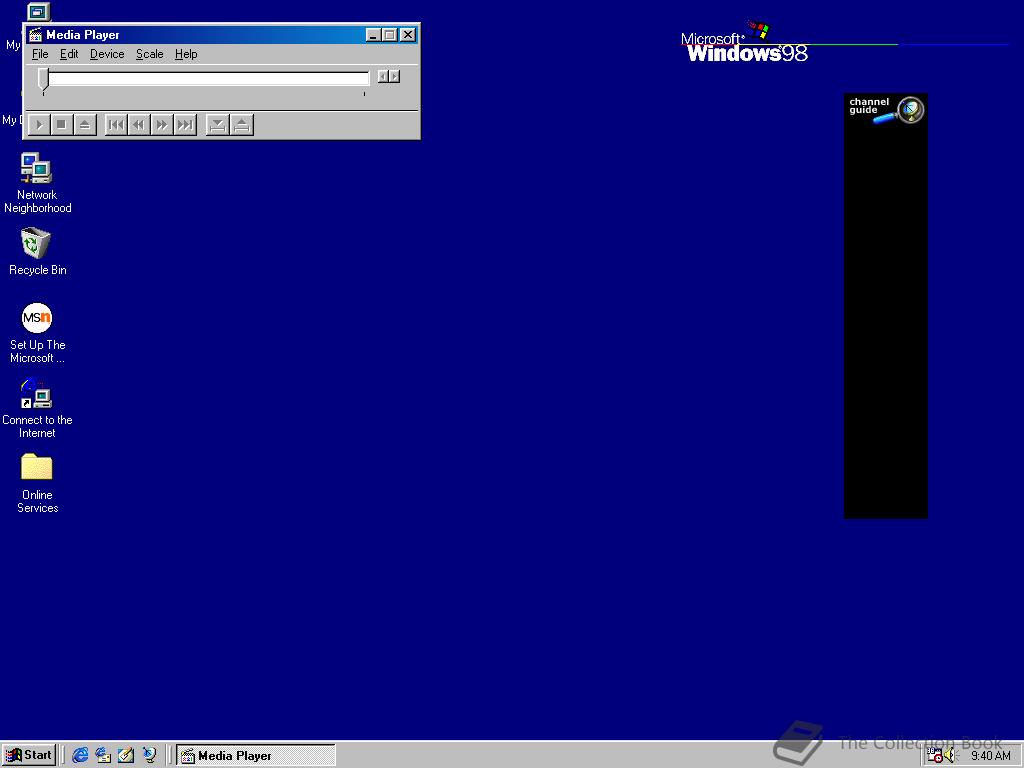Viewport: 1024px width, 768px height.
Task: Select the Online Services folder
Action: coord(37,483)
